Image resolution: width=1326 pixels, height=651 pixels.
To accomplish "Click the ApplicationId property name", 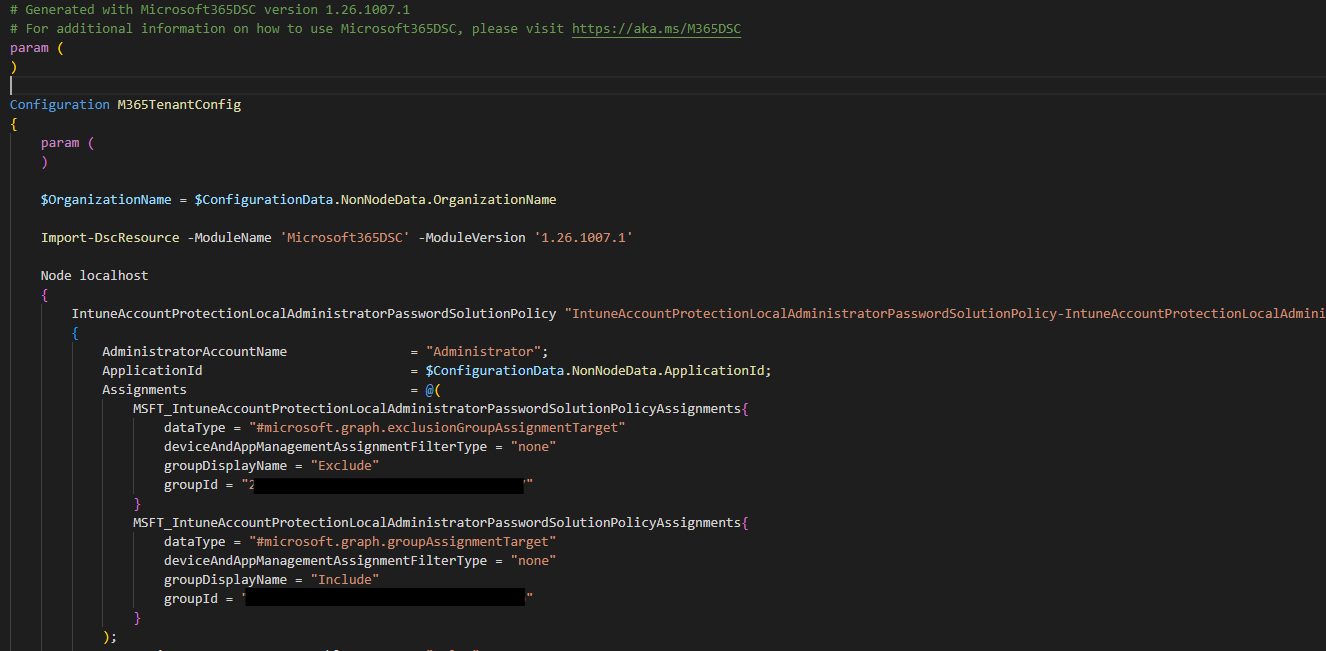I will pos(152,370).
